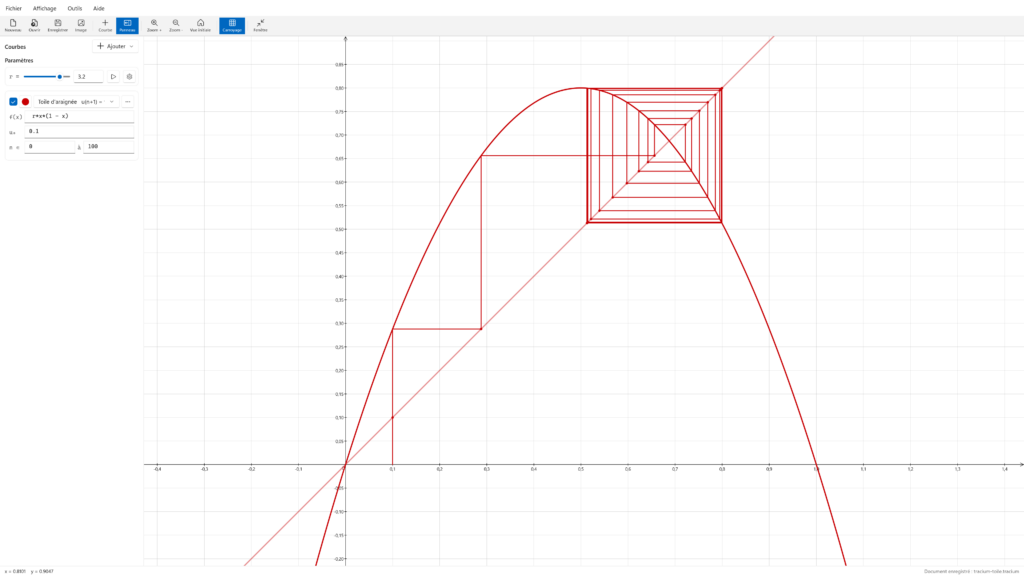Click the Fenêtre fit-window icon

pos(261,25)
